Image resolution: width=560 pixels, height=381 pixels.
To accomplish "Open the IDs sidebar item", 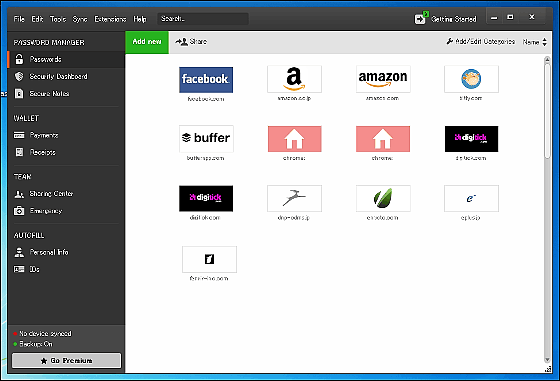I will [x=66, y=269].
